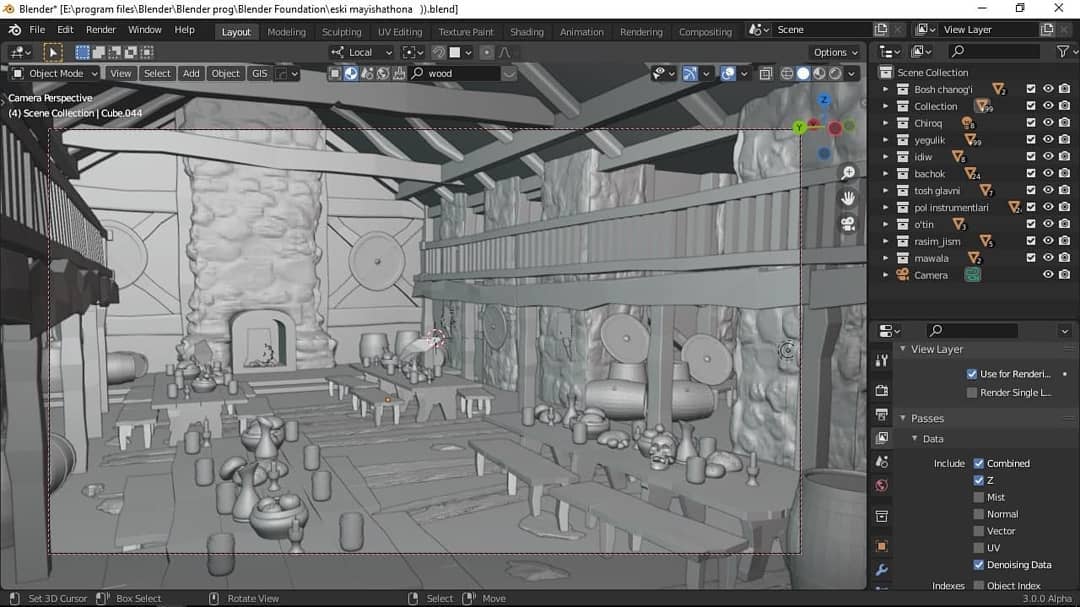Uncheck the Z pass checkbox

(x=978, y=480)
